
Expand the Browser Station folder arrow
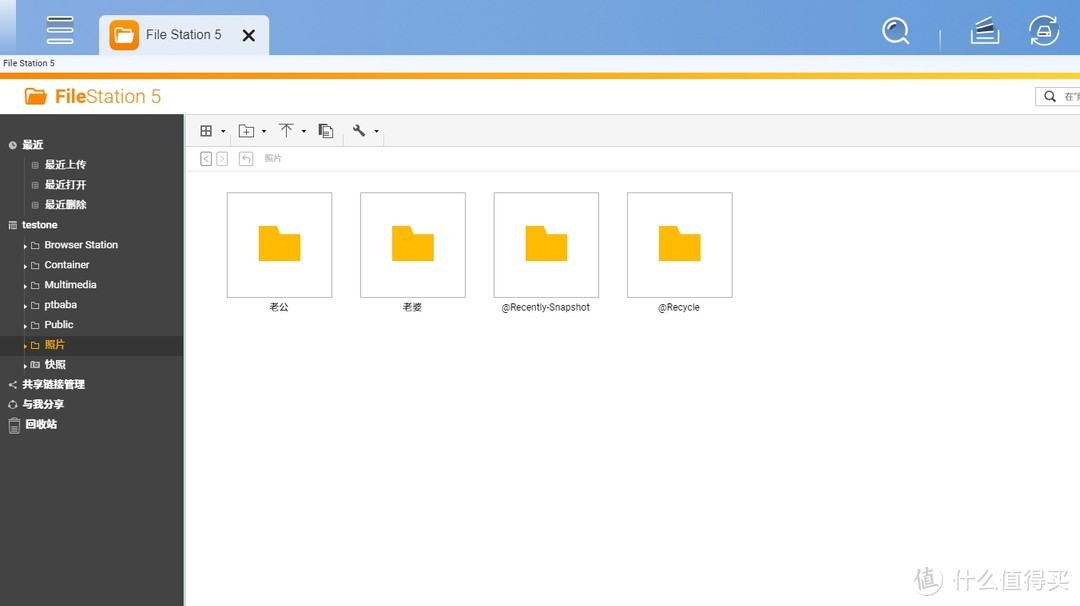pos(25,246)
